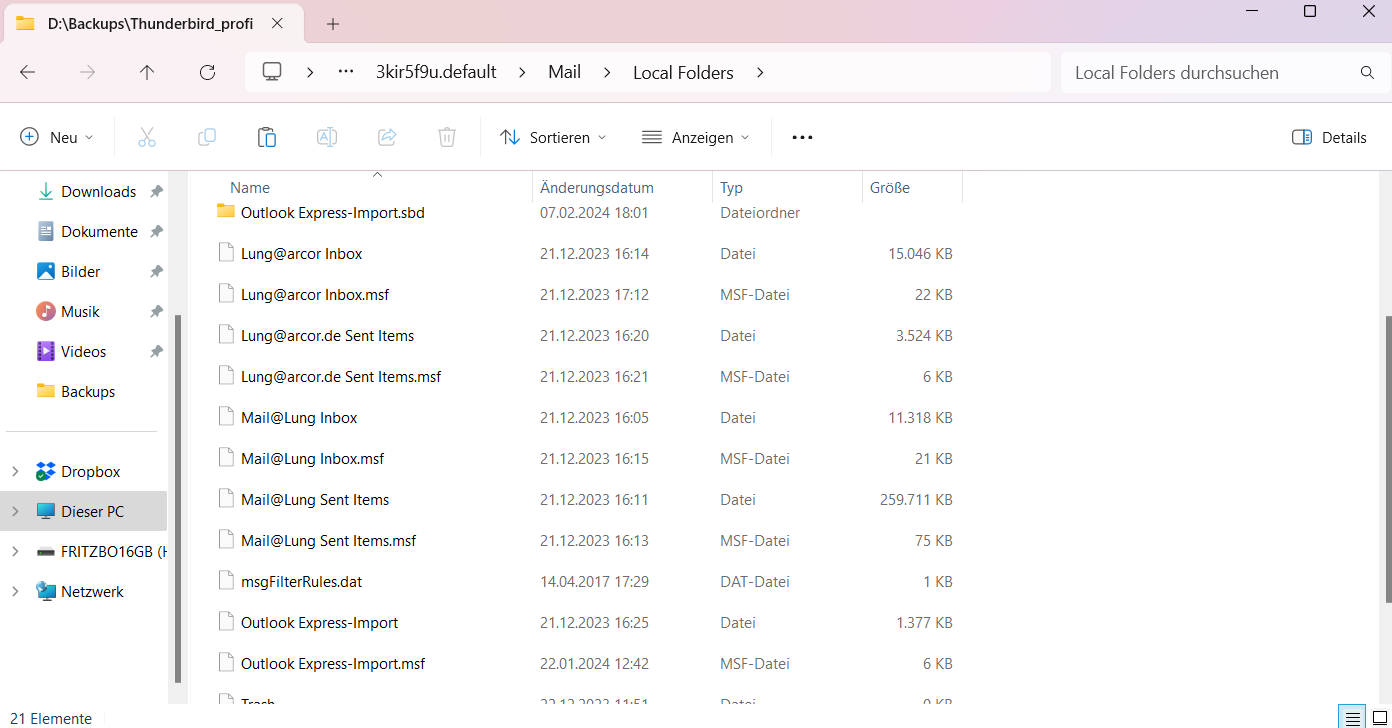The image size is (1392, 728).
Task: Click the Paste clipboard icon
Action: coord(267,138)
